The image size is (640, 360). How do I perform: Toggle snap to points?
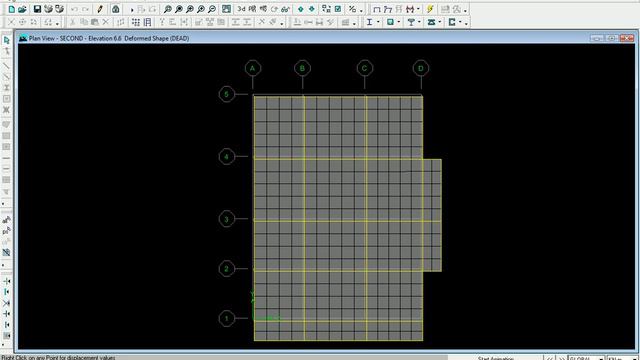(7, 281)
